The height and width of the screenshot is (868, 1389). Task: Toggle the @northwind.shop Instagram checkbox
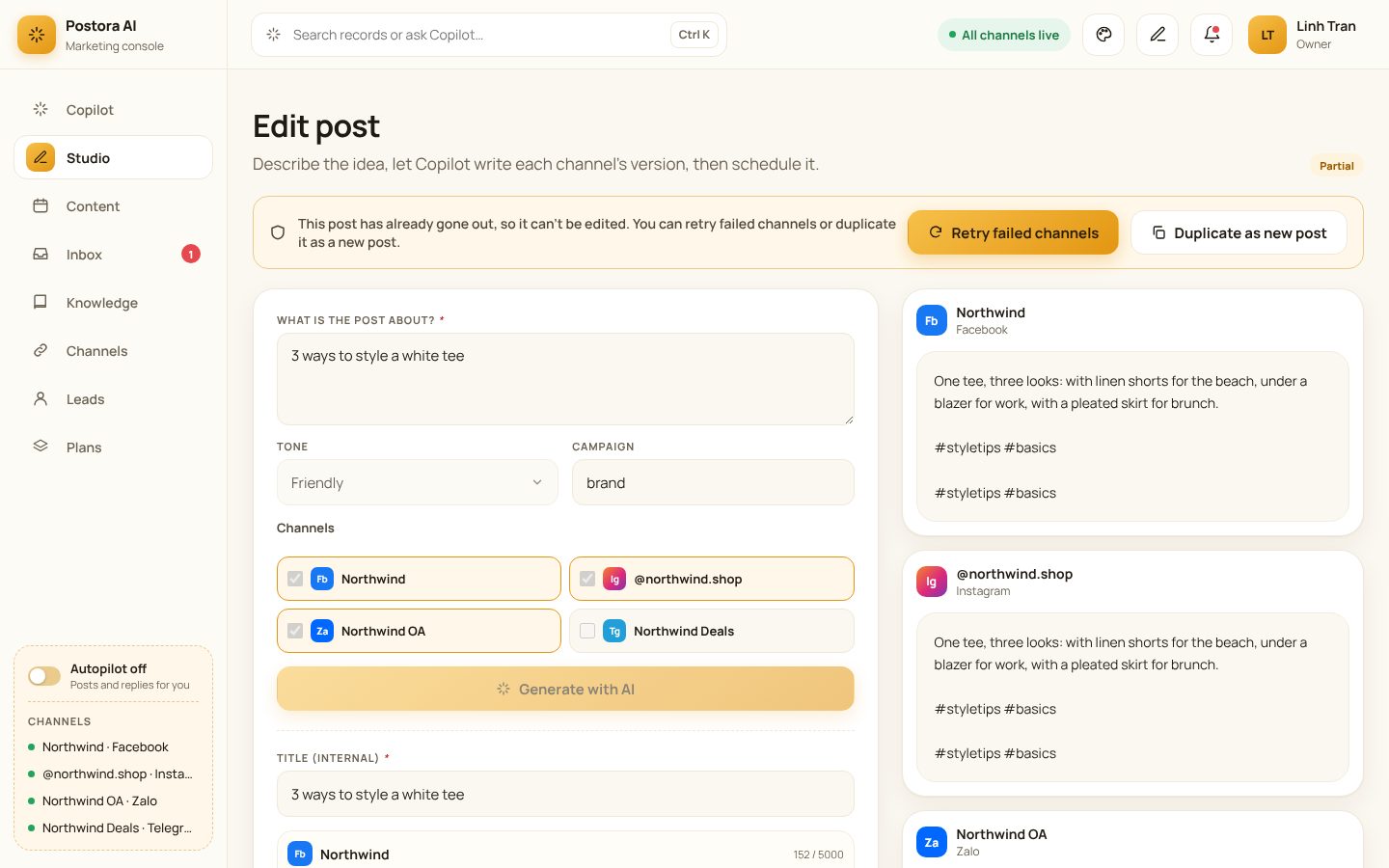[587, 579]
